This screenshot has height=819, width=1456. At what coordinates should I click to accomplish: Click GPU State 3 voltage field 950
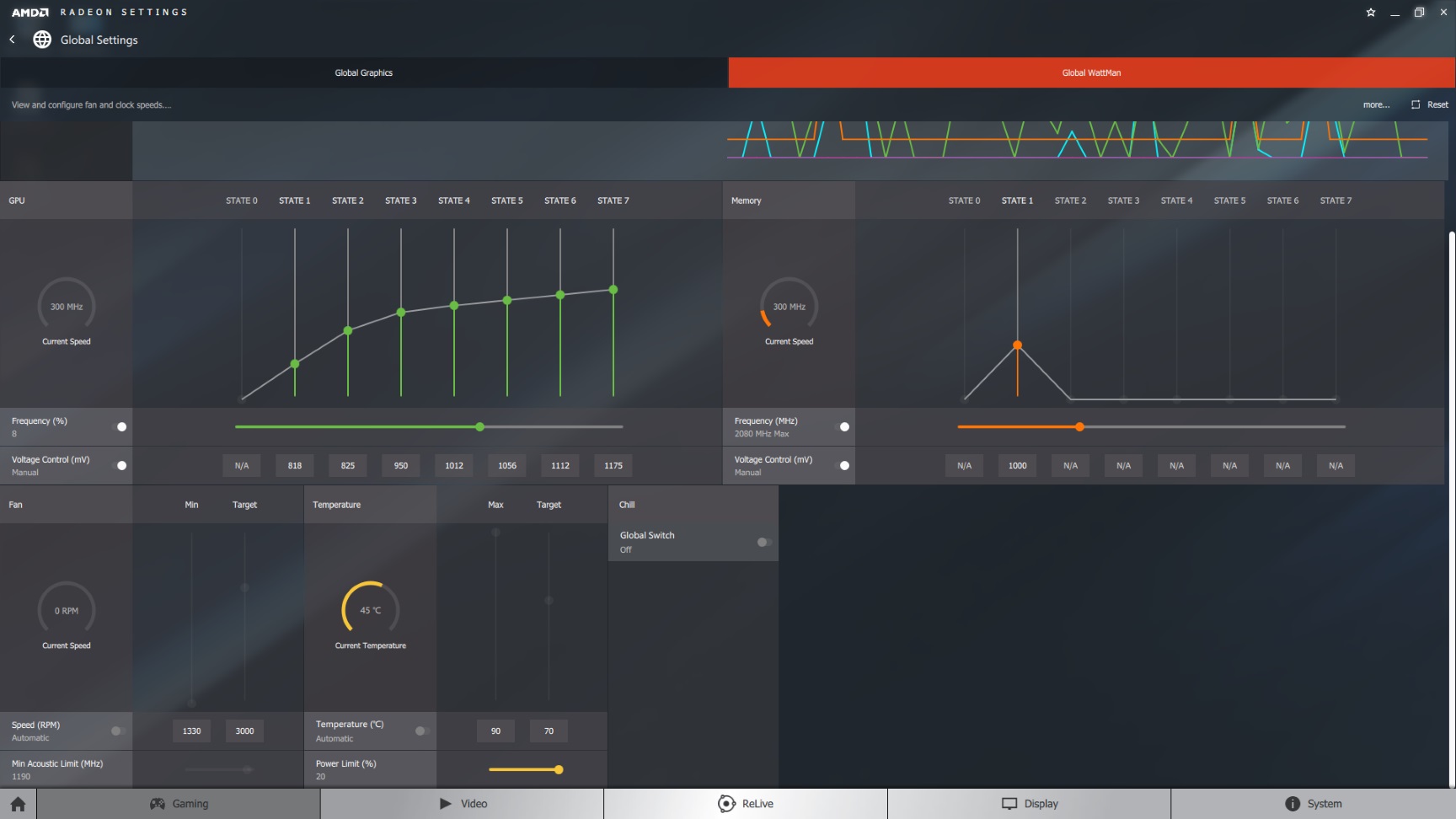tap(401, 465)
